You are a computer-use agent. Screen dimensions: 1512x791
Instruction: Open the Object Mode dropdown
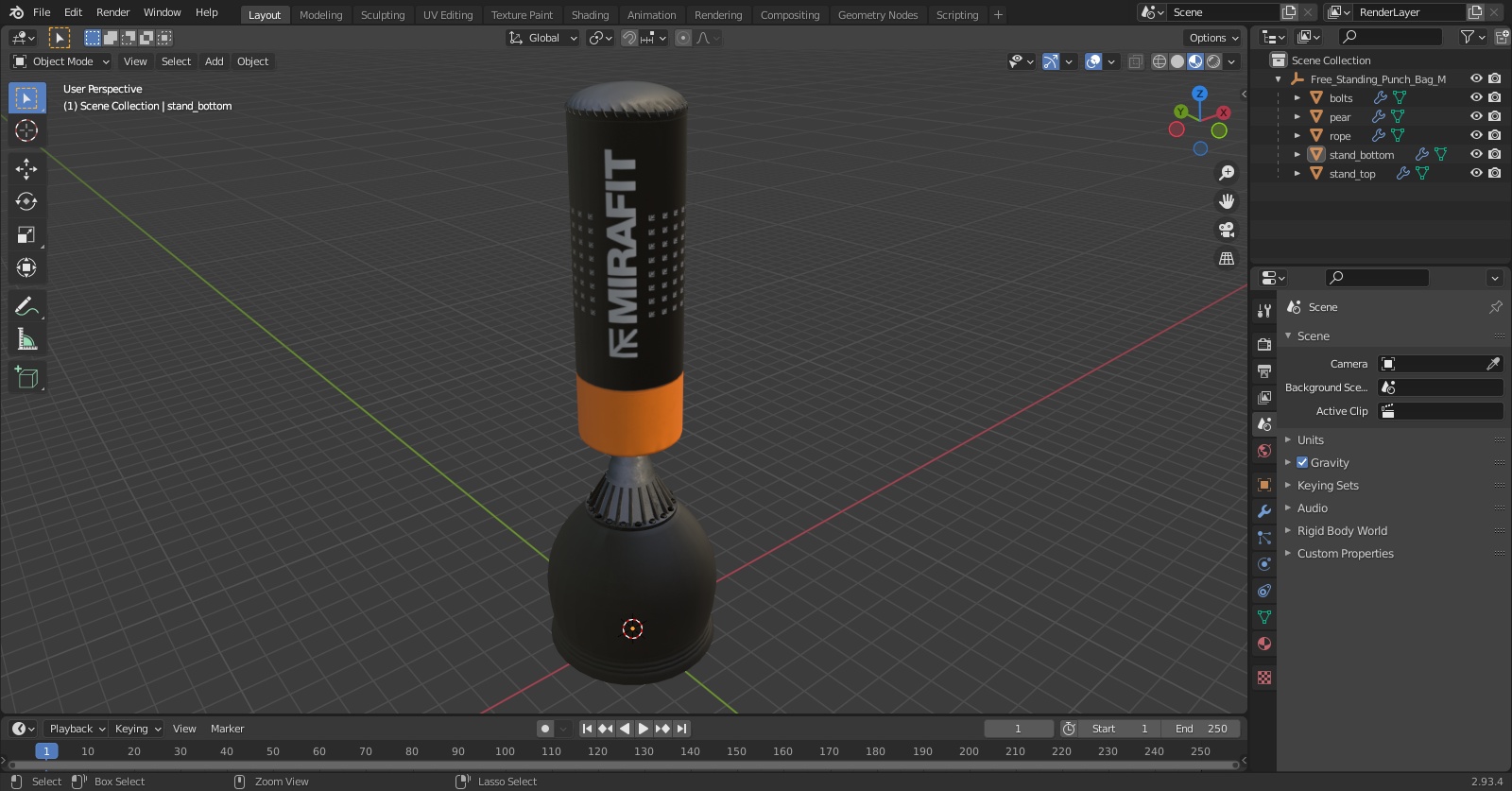(x=61, y=61)
